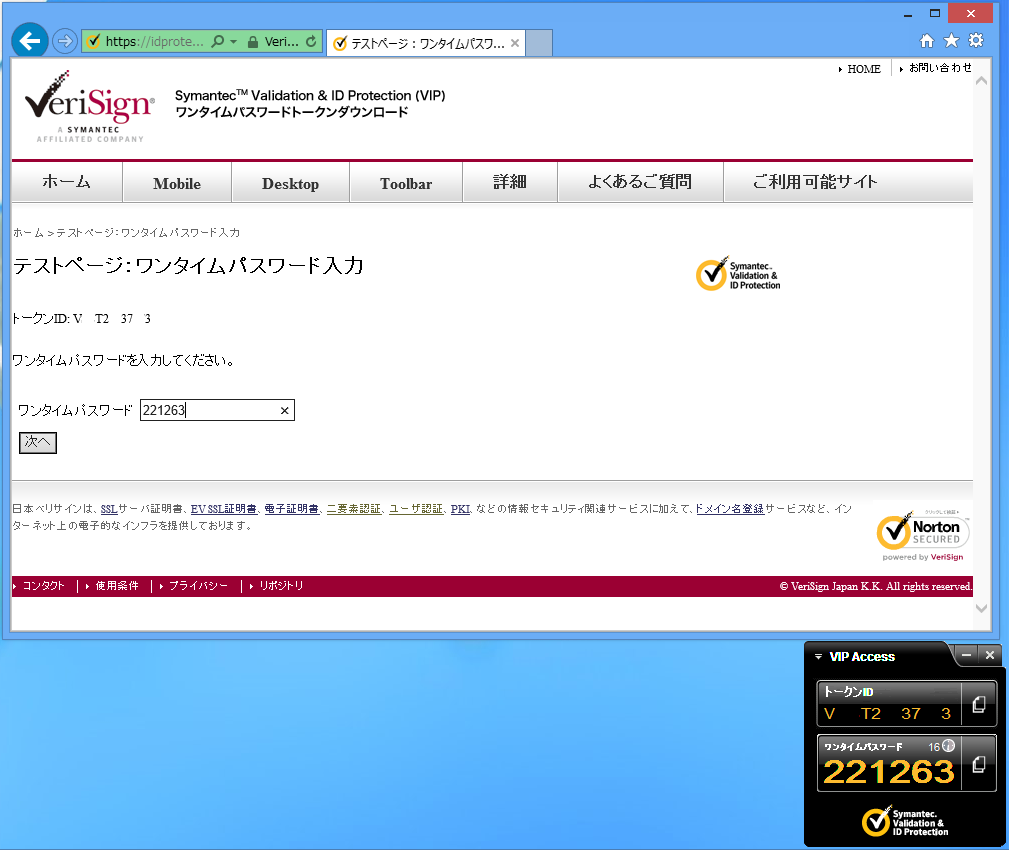Click the Veri... site identity label
The image size is (1009, 850).
281,42
